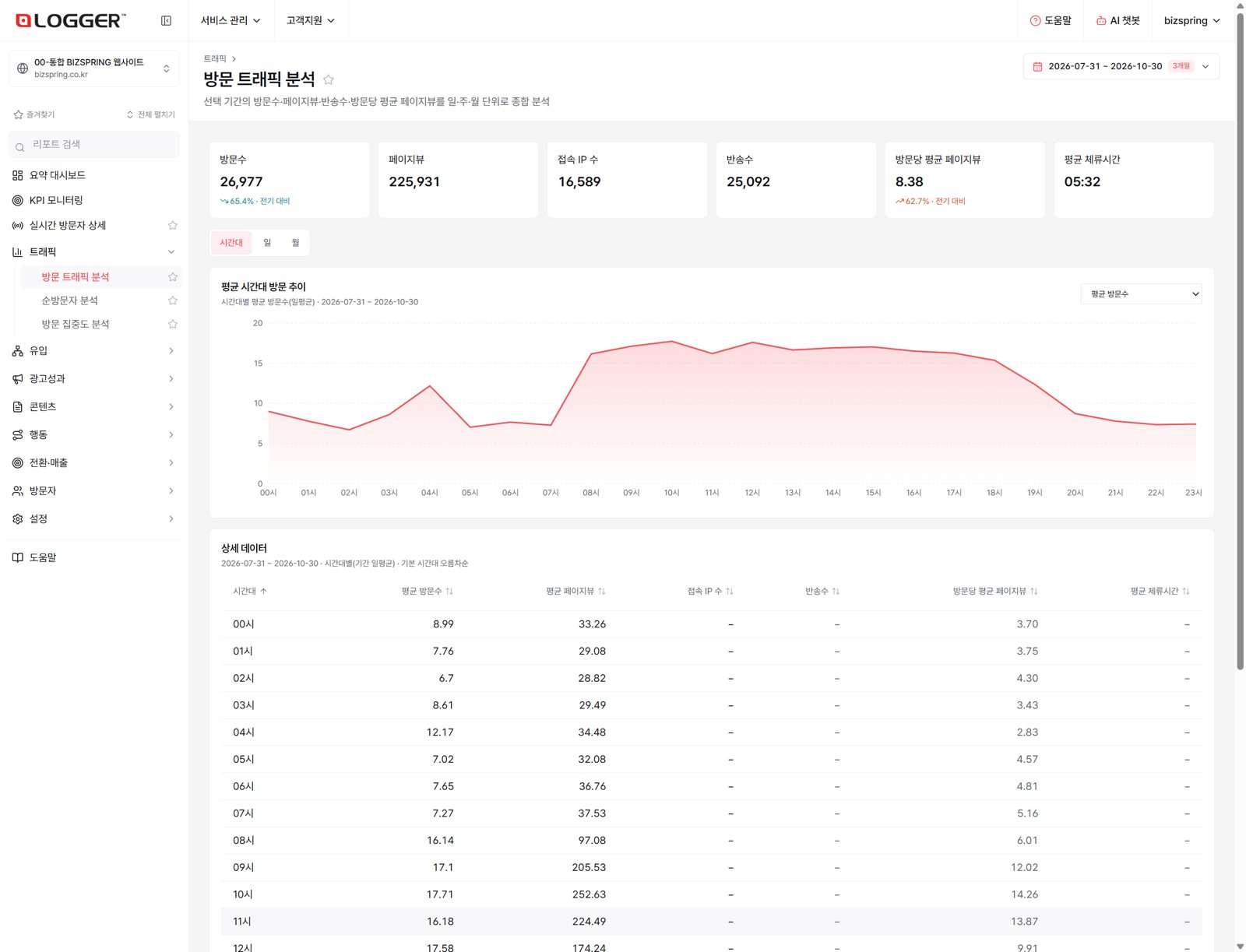This screenshot has height=952, width=1246.
Task: Click the 유입 network icon
Action: point(18,351)
